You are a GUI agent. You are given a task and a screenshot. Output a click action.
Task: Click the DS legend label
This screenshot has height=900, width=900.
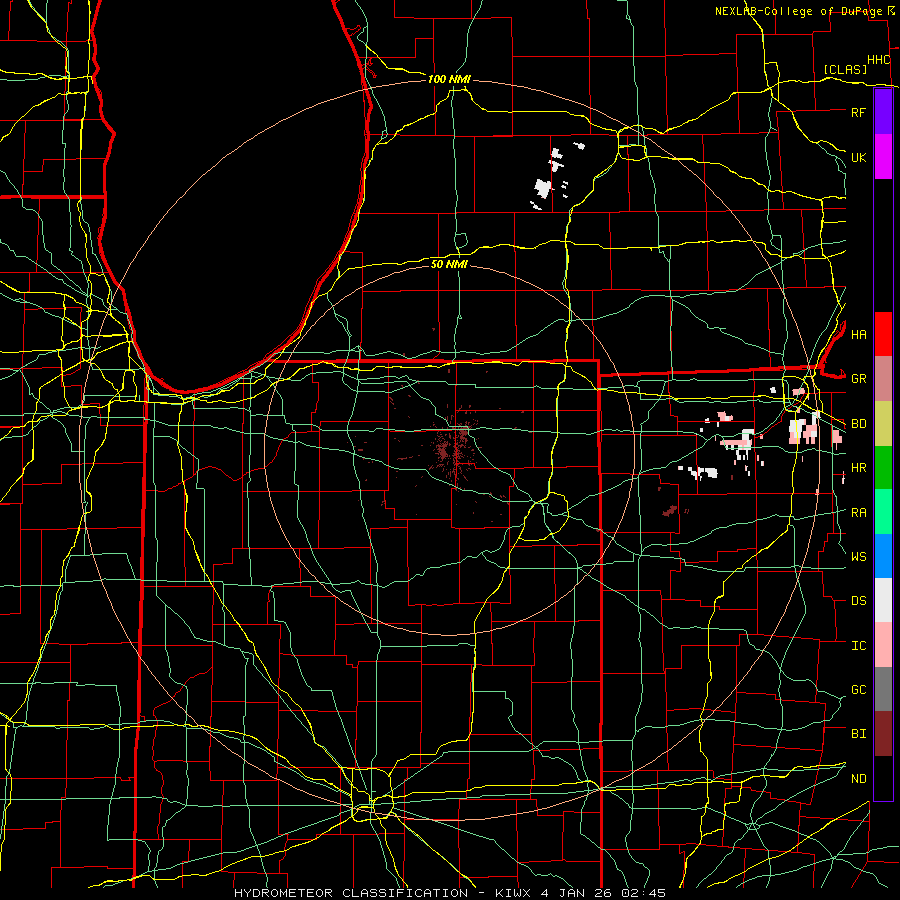[x=858, y=601]
